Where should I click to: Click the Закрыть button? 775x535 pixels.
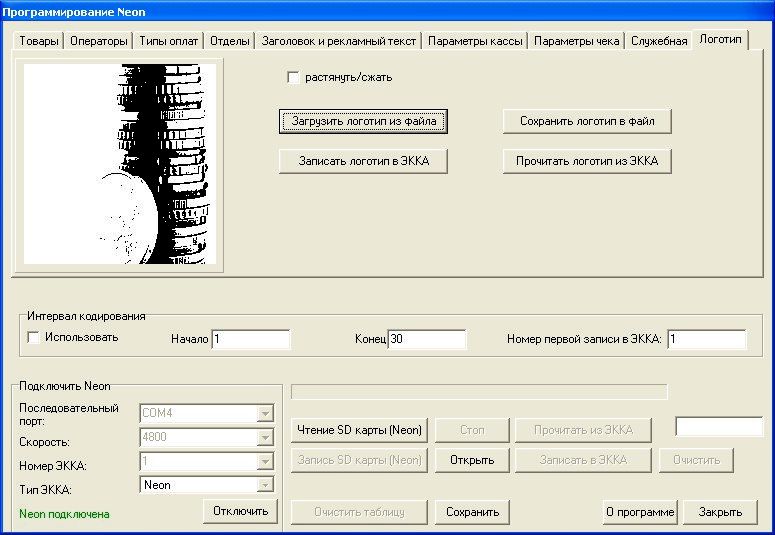coord(720,512)
